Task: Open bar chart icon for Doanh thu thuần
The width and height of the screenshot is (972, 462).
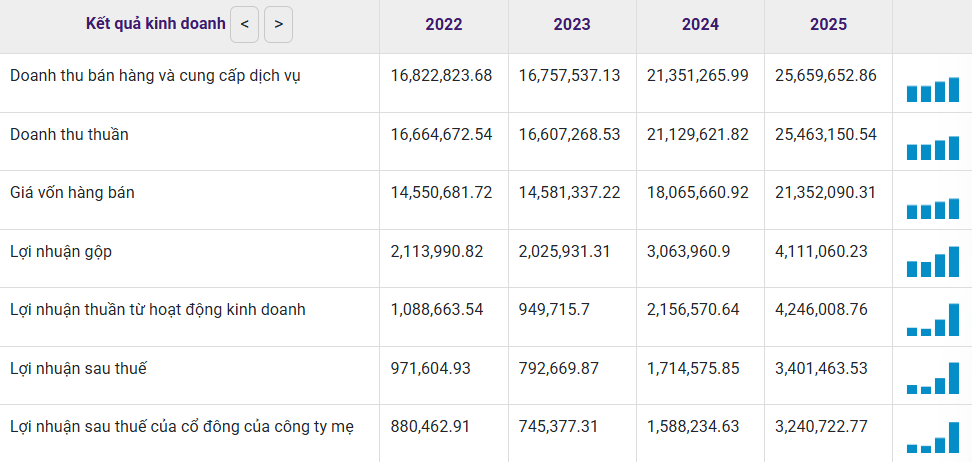Action: point(932,148)
